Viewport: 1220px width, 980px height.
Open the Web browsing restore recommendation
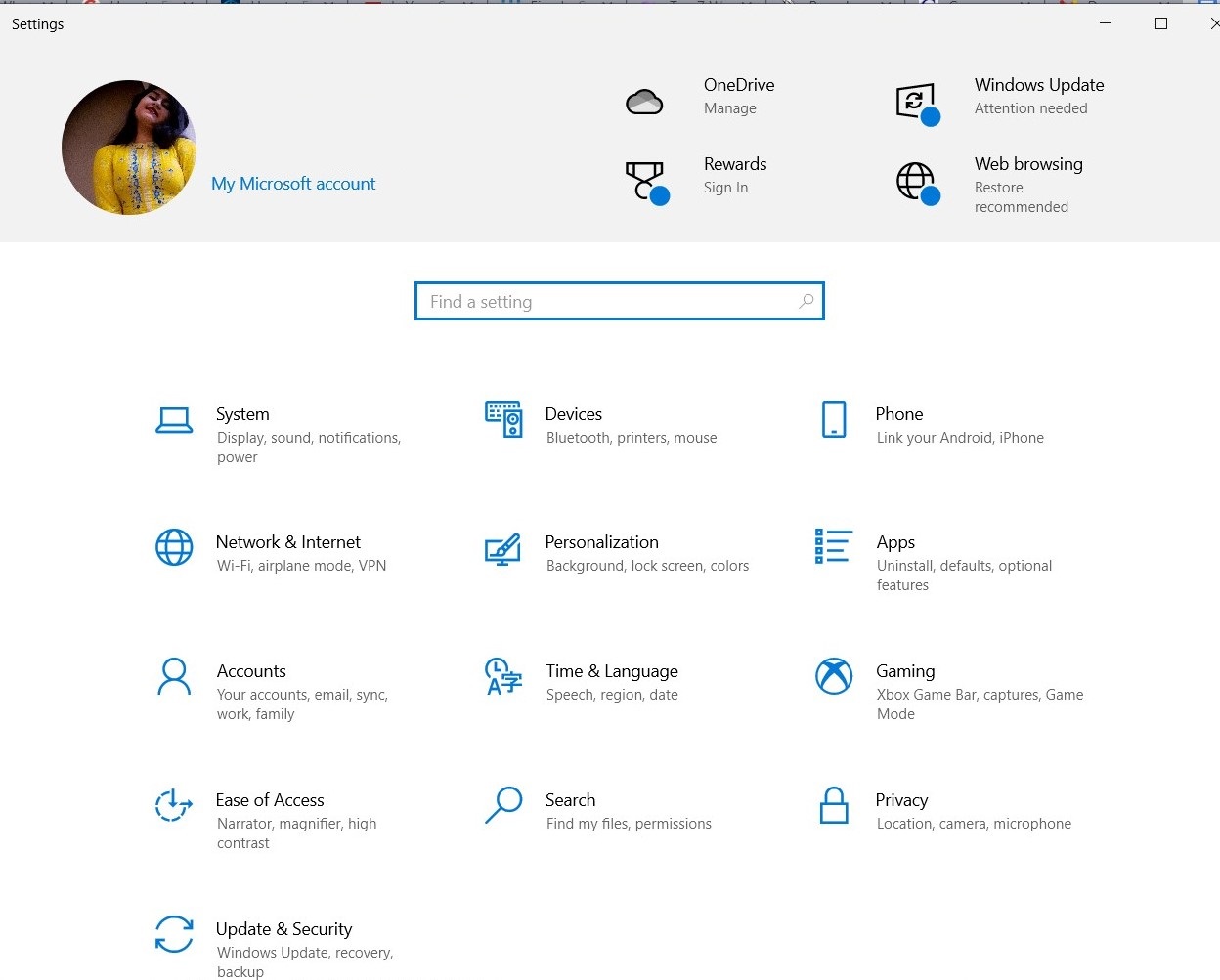point(1021,196)
